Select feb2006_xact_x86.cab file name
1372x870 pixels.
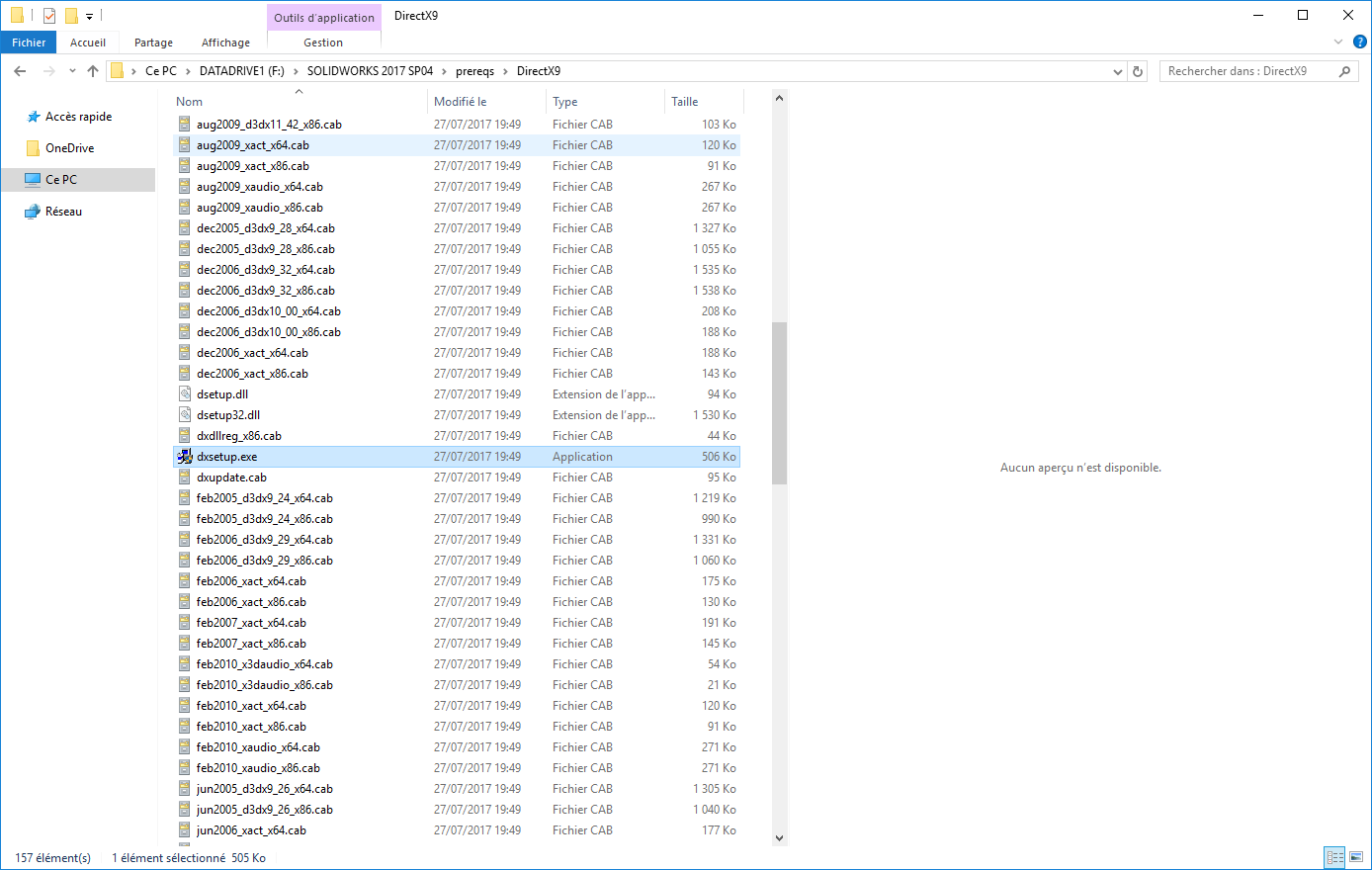pos(251,602)
